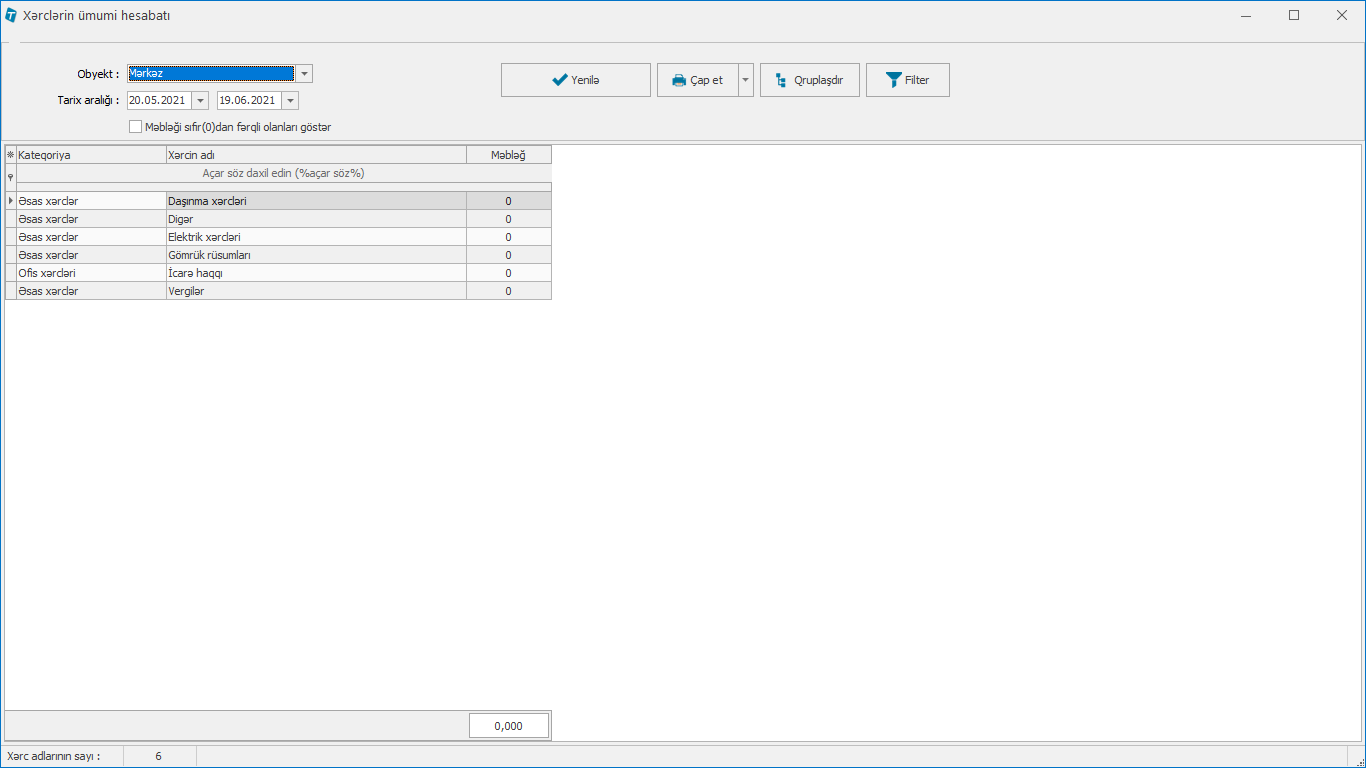Open the Filter funnel button

907,80
